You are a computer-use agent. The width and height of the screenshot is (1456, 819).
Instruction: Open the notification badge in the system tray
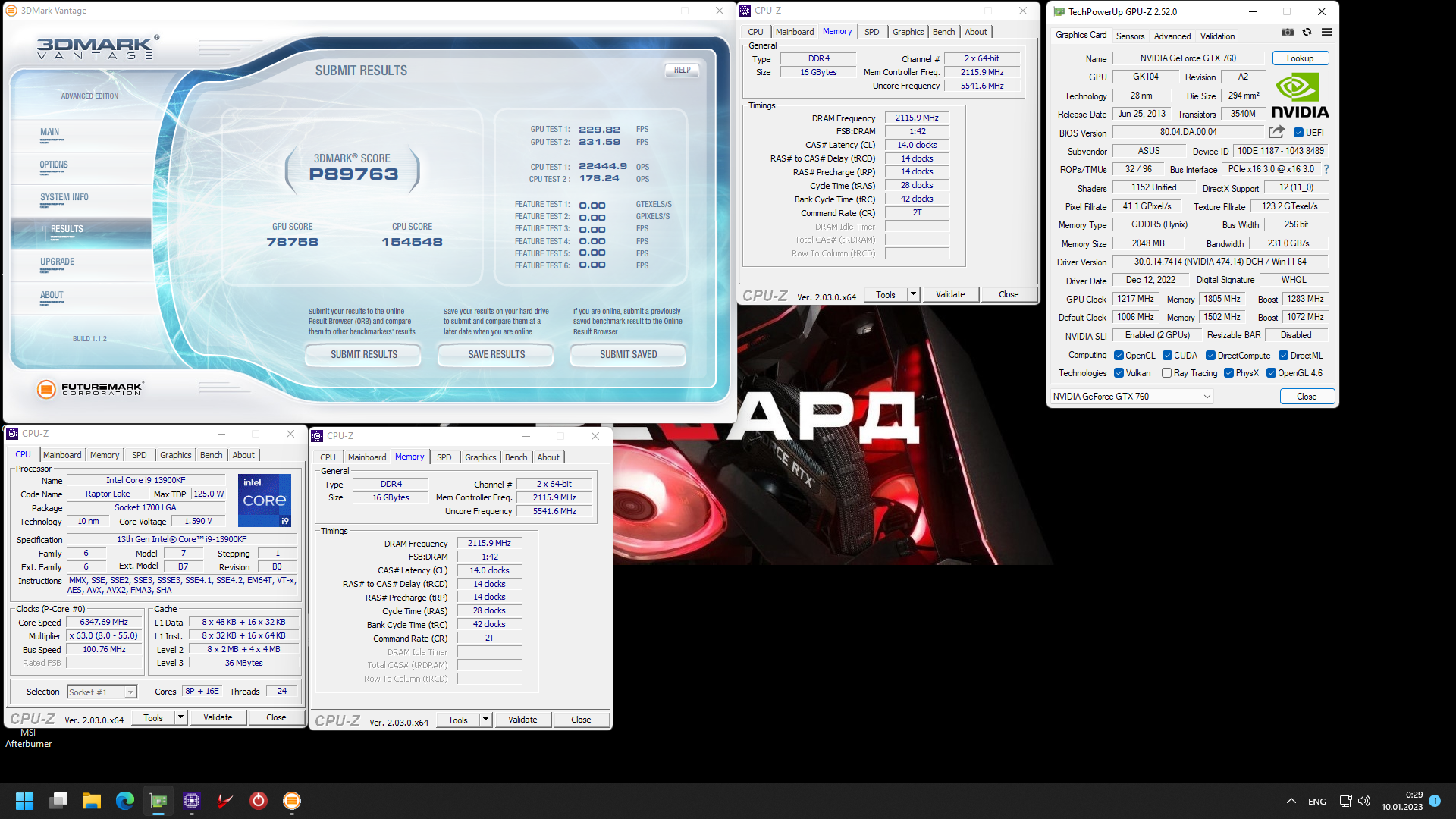tap(1435, 801)
